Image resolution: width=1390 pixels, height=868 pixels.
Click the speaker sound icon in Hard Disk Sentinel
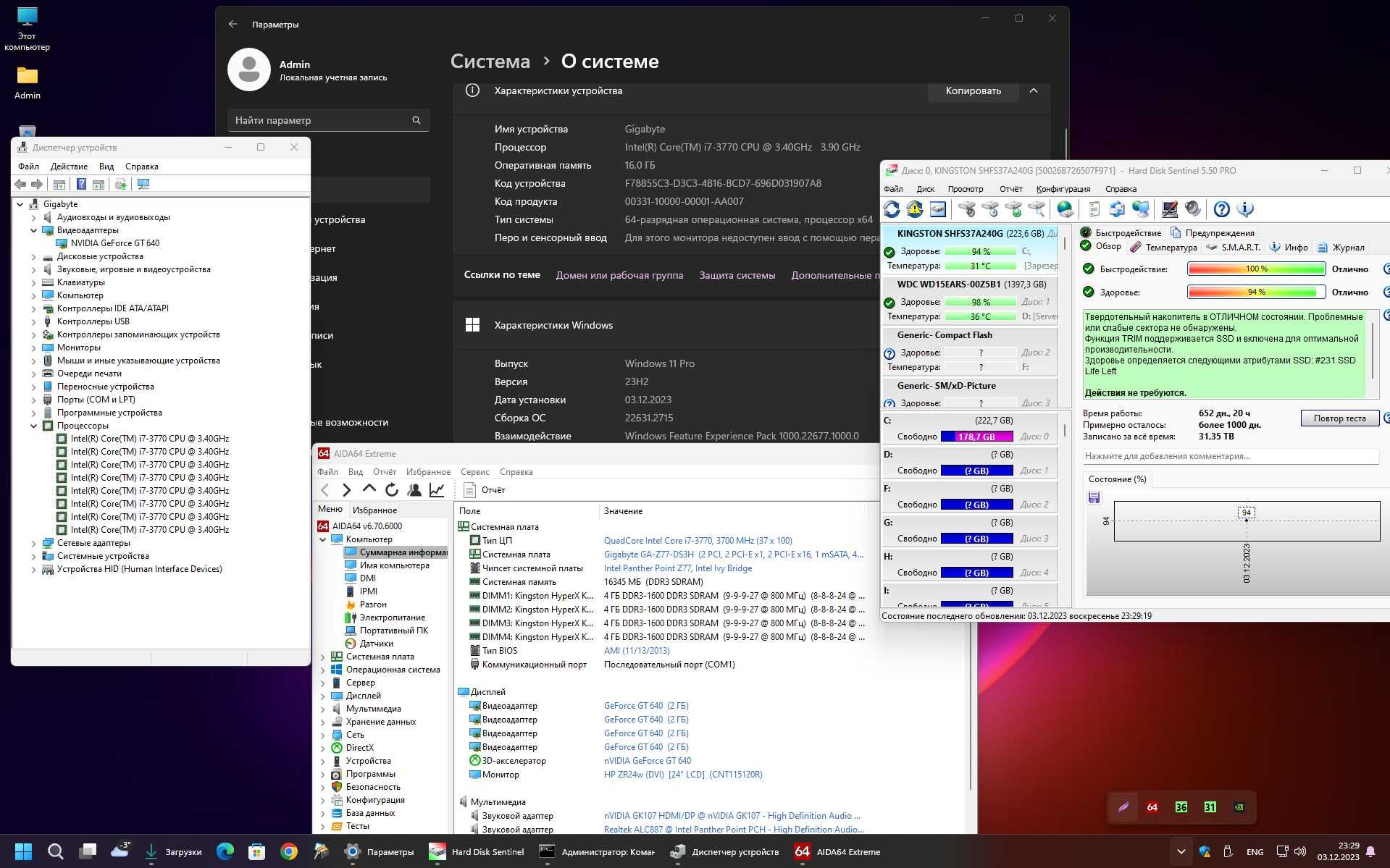click(1192, 209)
